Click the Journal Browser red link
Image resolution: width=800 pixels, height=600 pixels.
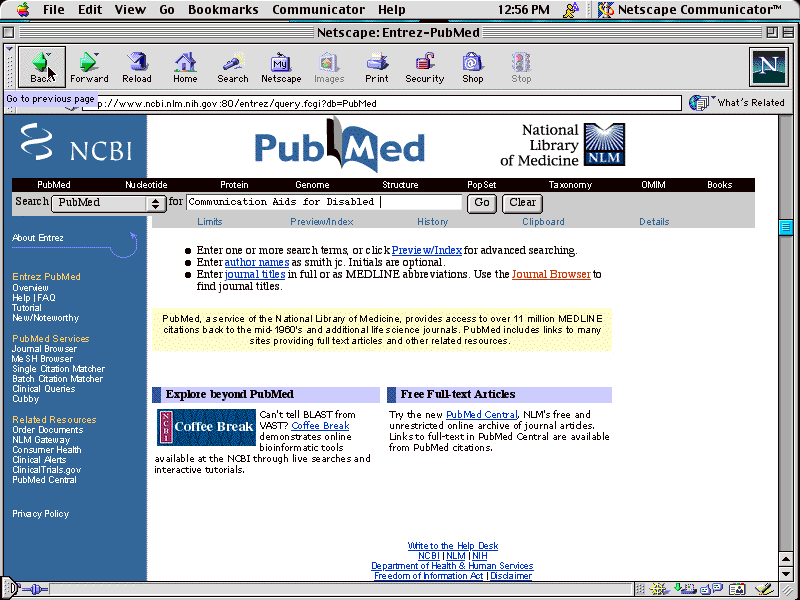tap(551, 274)
